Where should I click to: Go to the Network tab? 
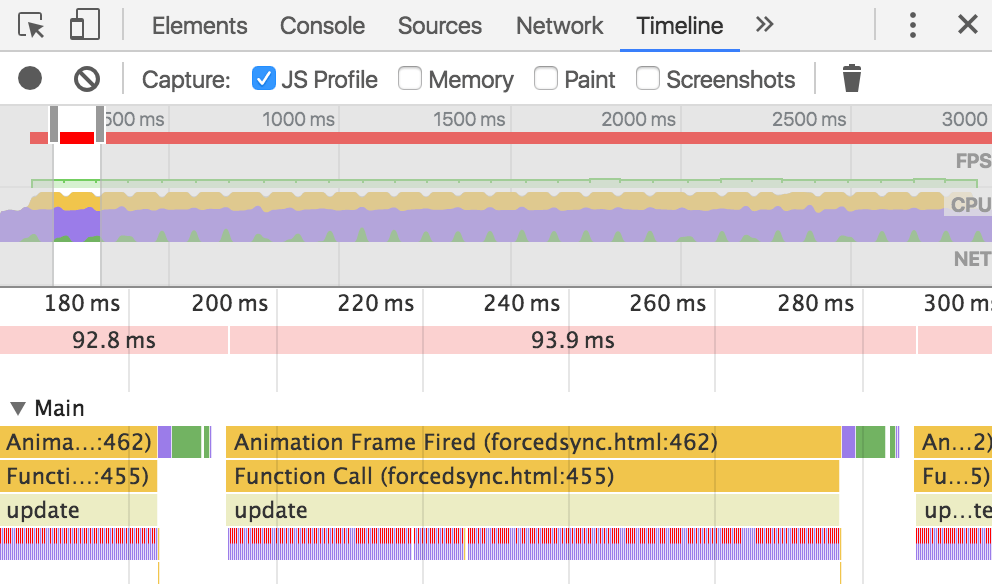pos(559,26)
